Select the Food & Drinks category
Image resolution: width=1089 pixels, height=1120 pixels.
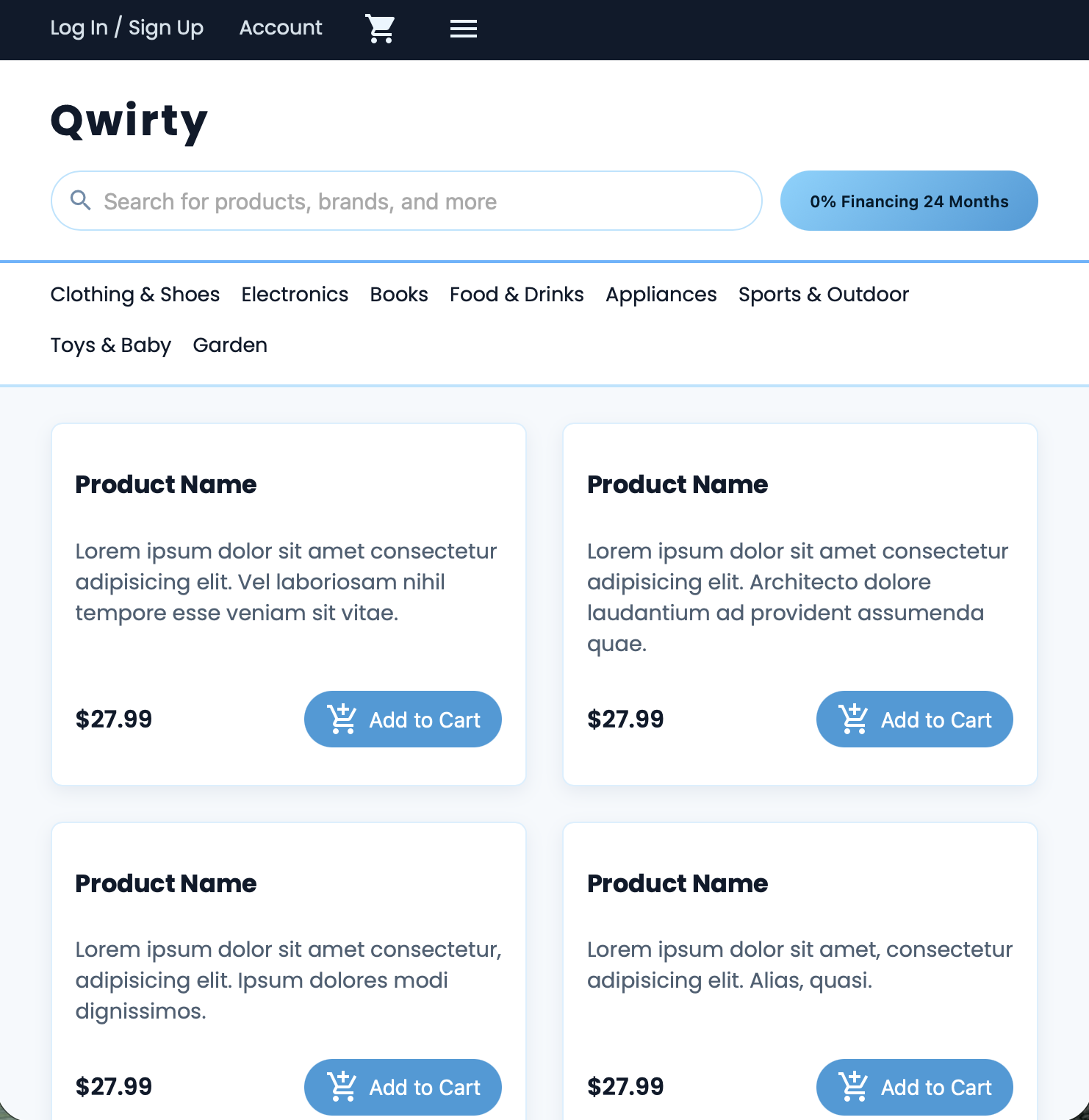(517, 294)
